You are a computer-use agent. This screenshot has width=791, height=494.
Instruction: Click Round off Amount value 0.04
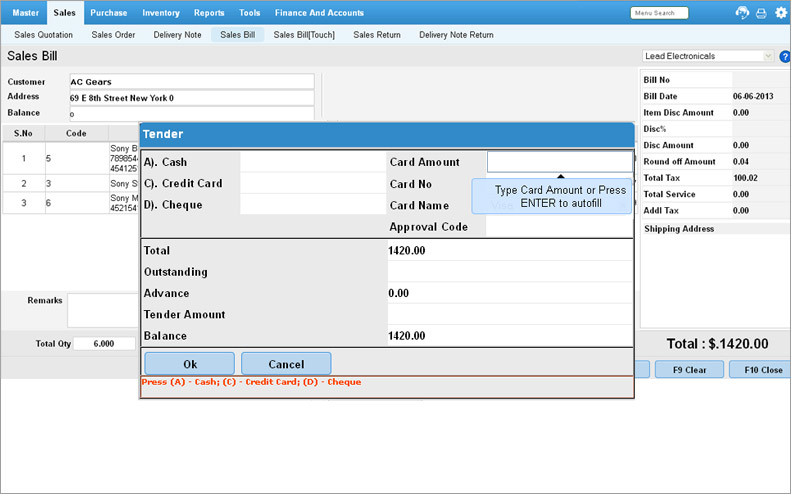click(x=741, y=161)
